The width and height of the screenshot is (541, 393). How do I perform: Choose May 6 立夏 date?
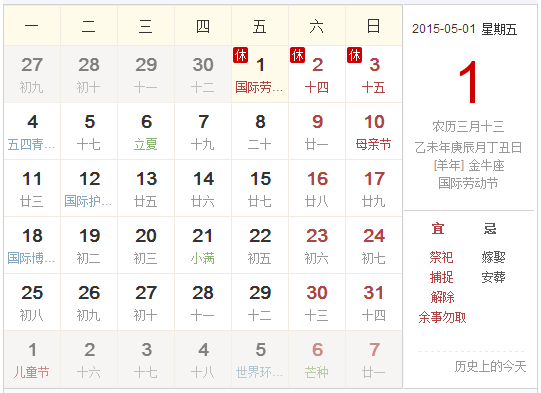click(x=146, y=131)
